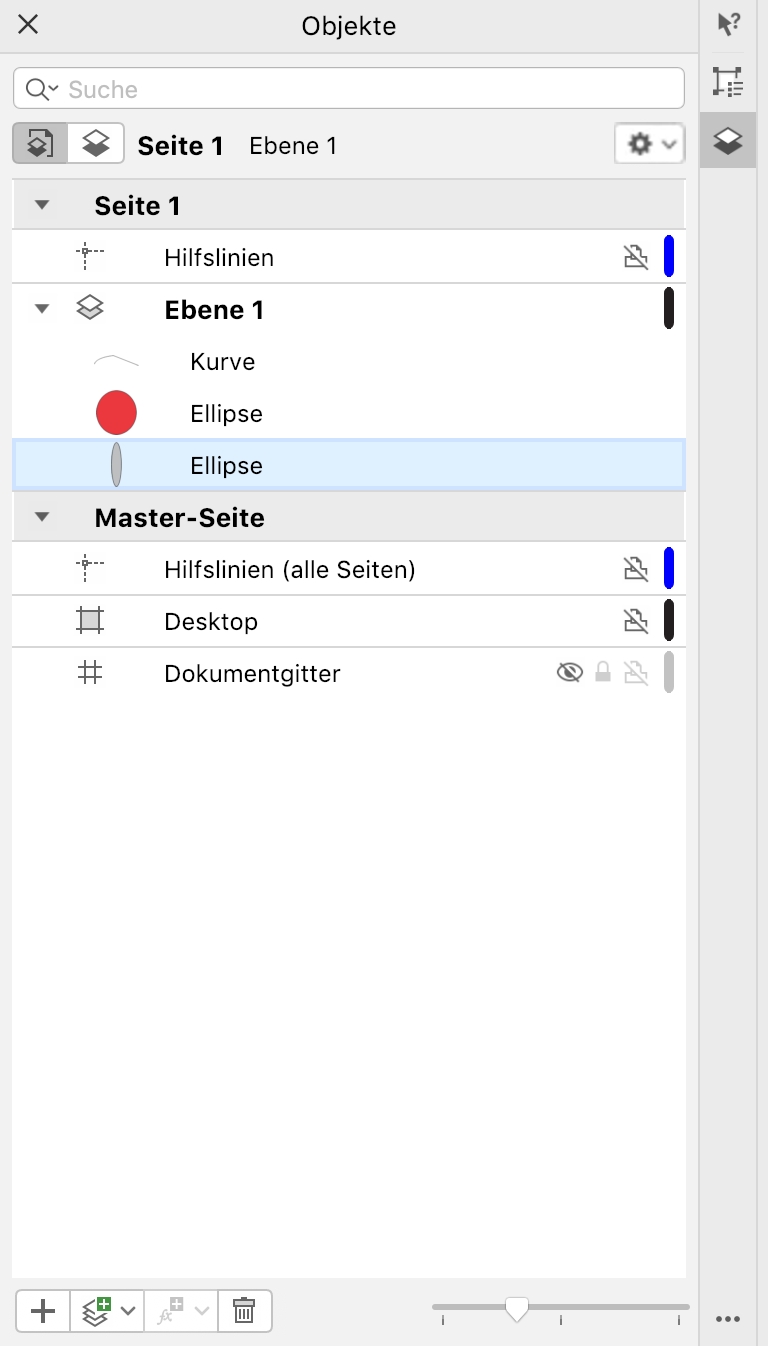
Task: Select the red Ellipse object
Action: (x=226, y=414)
